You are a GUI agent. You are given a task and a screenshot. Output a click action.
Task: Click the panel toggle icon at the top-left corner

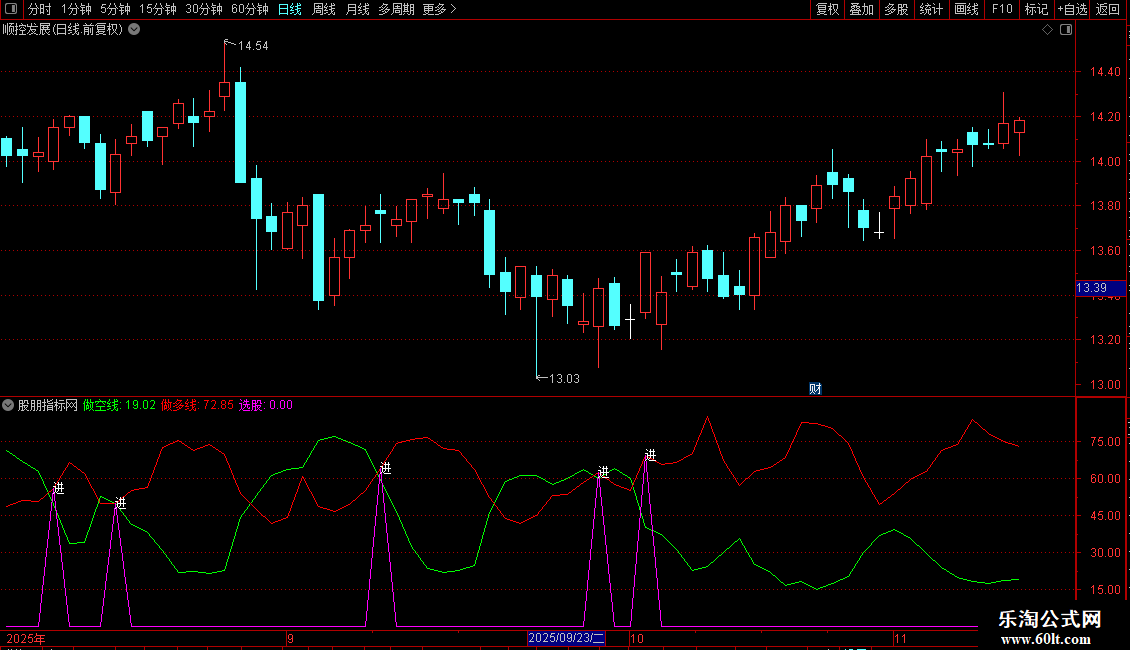pyautogui.click(x=11, y=9)
